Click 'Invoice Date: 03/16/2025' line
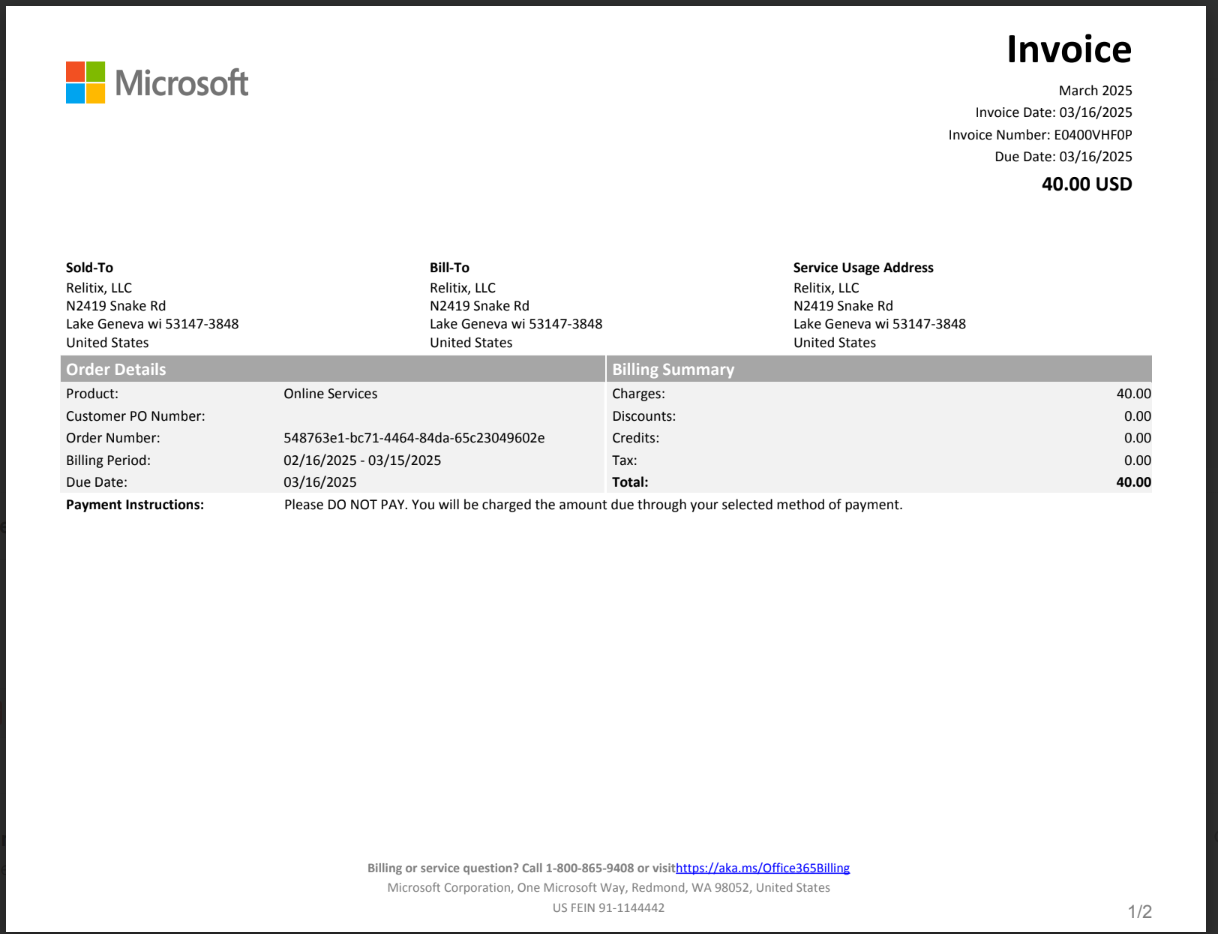 coord(1054,112)
